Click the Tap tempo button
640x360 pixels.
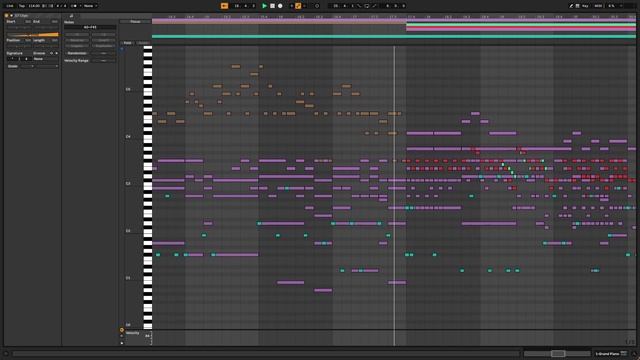pos(22,6)
